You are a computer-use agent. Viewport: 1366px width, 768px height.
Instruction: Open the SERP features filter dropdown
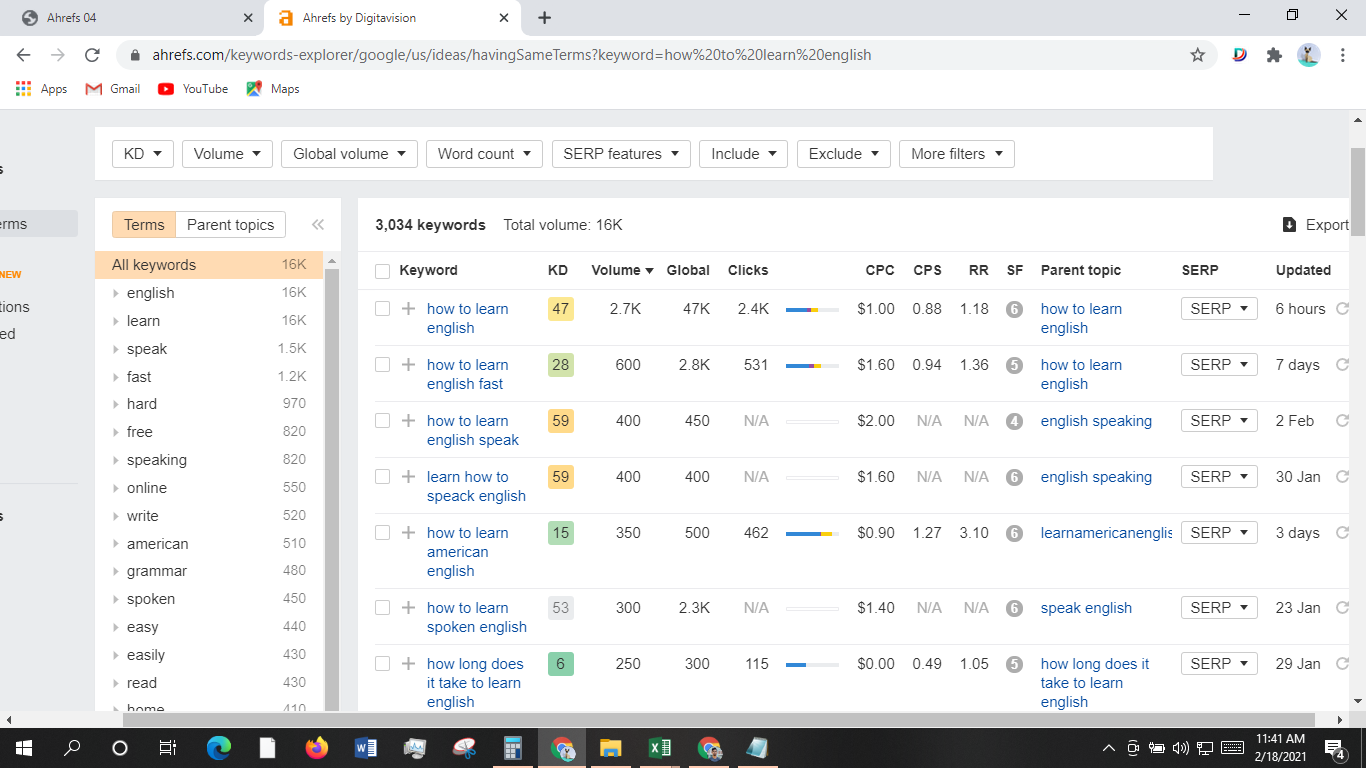[x=621, y=154]
